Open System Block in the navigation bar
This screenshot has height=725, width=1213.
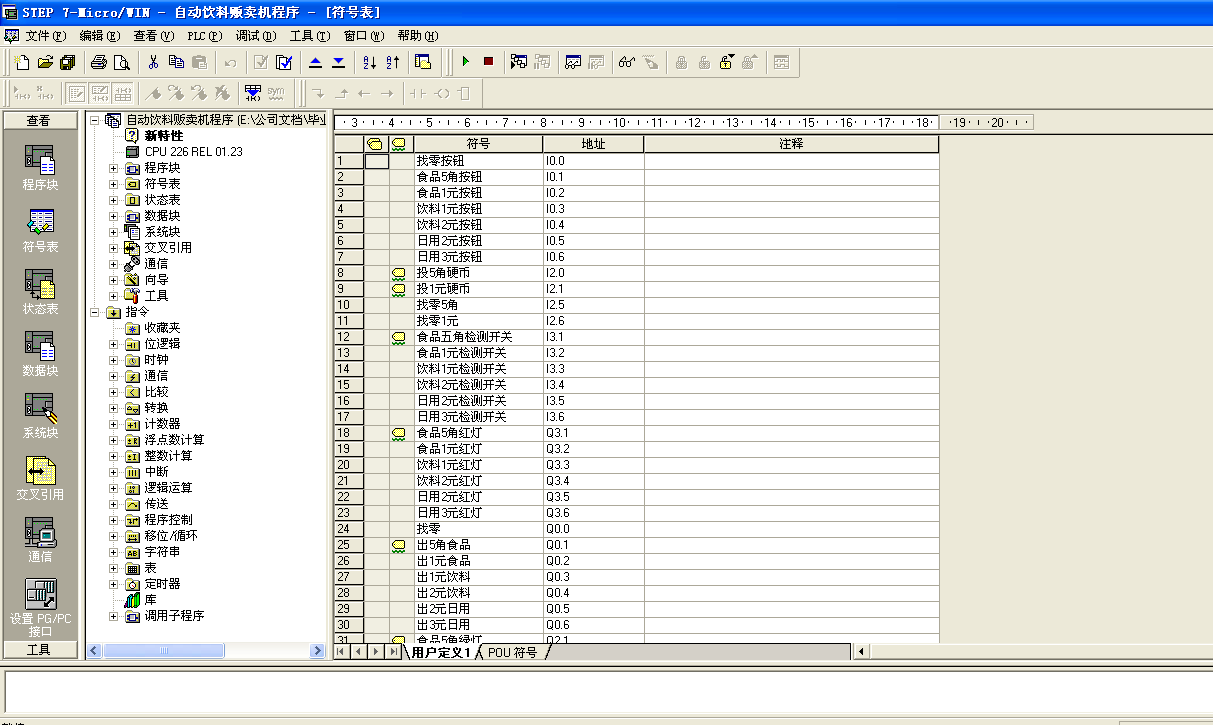pyautogui.click(x=41, y=416)
